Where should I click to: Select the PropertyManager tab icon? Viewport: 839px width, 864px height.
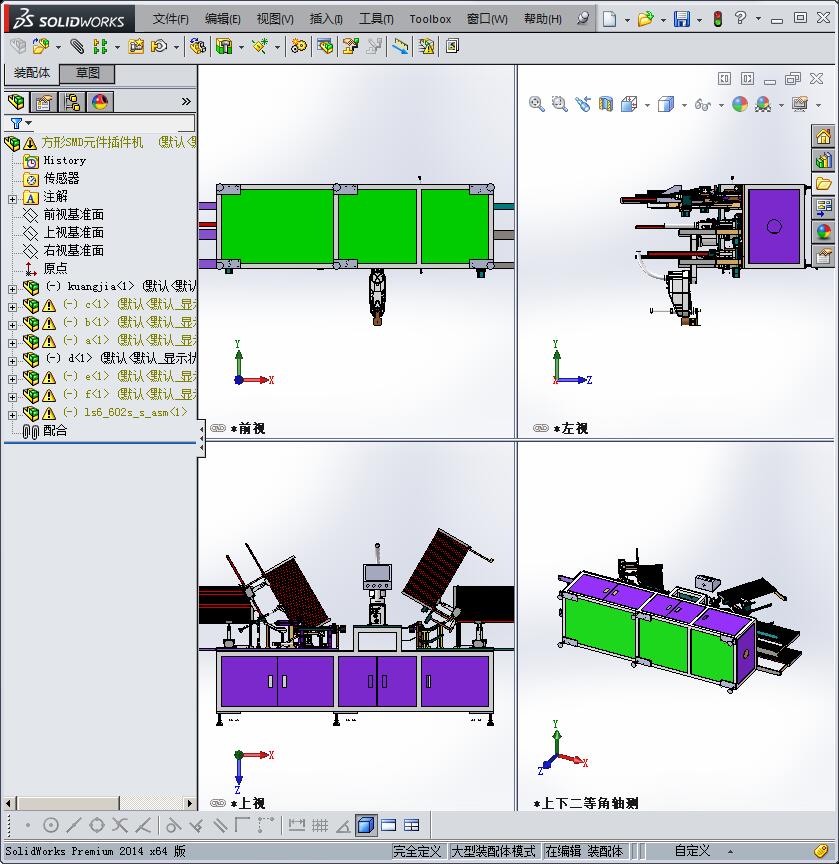point(44,102)
